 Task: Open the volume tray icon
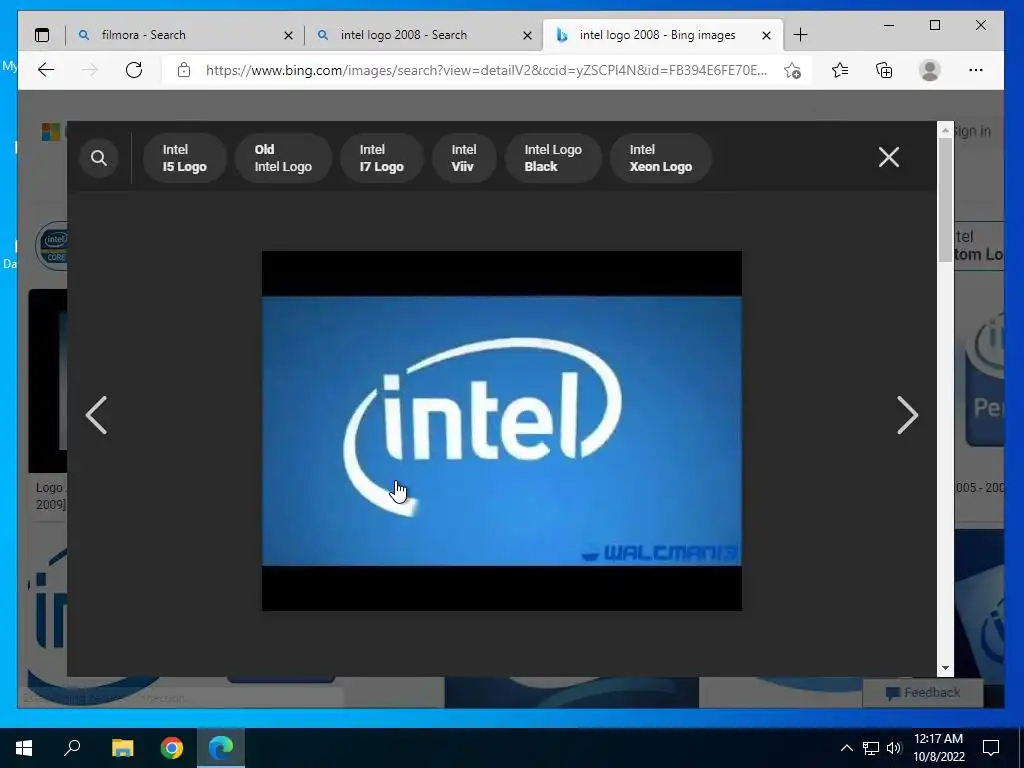click(894, 748)
